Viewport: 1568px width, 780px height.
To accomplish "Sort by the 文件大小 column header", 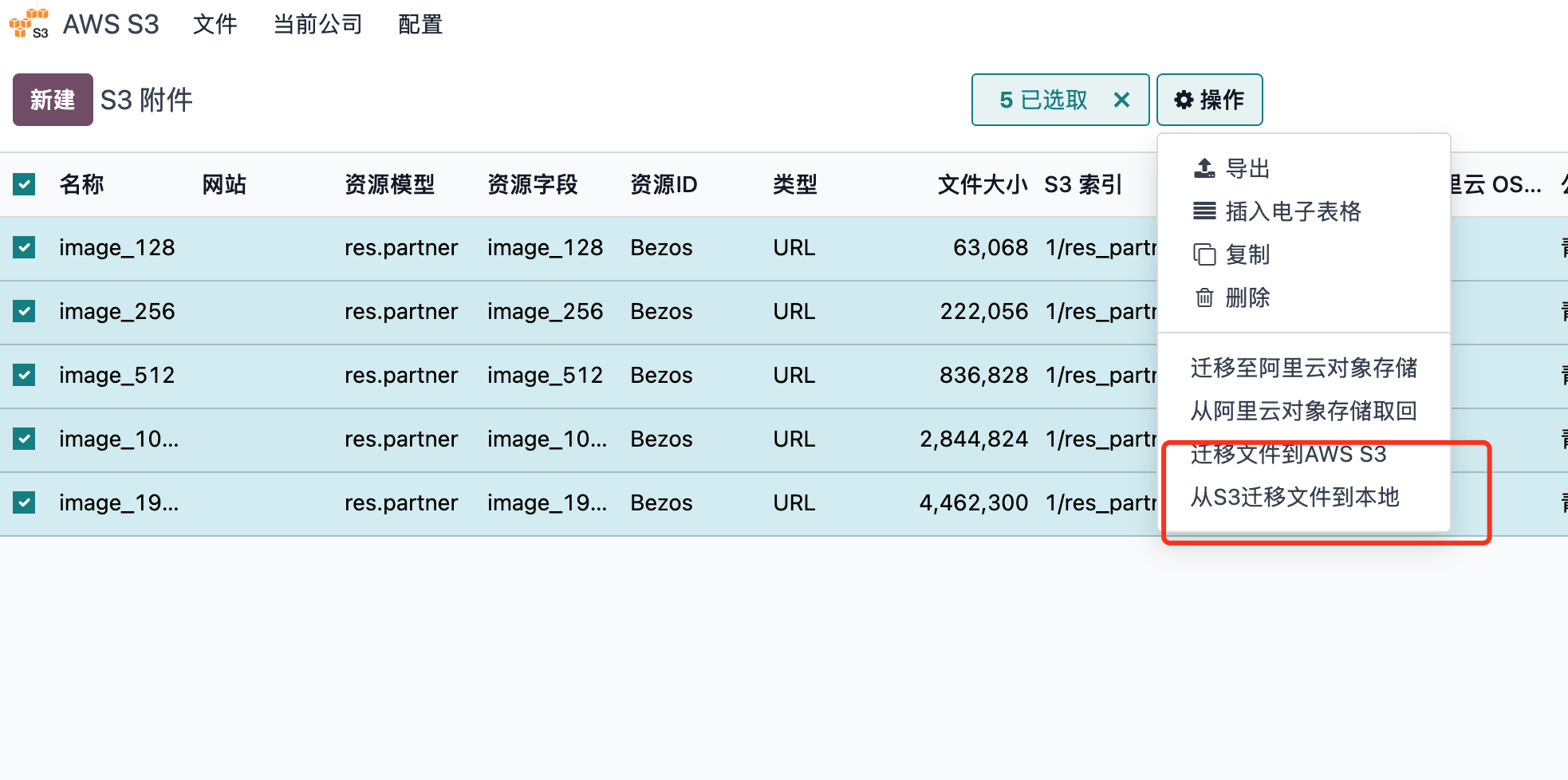I will pos(983,184).
